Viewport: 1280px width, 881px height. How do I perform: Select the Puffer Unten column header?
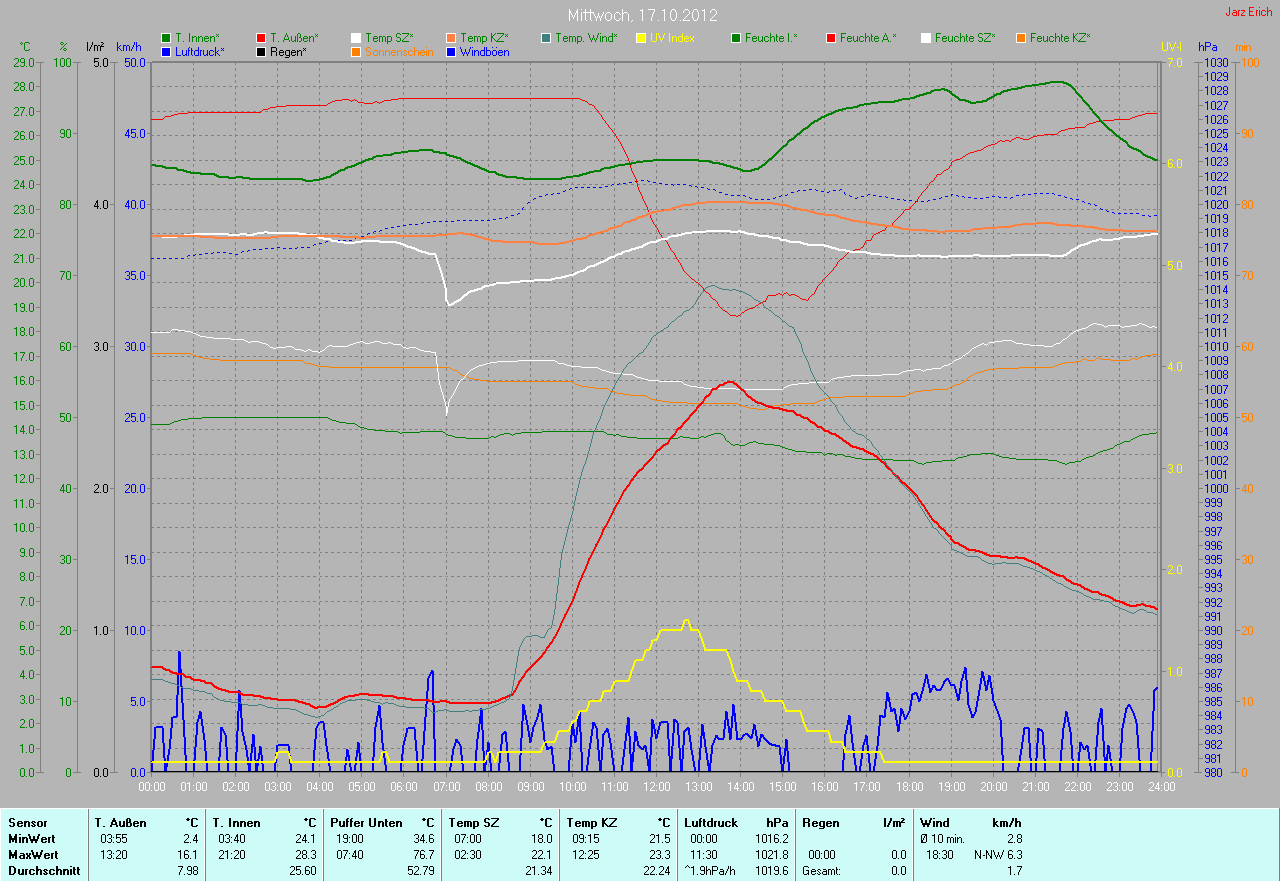click(366, 822)
